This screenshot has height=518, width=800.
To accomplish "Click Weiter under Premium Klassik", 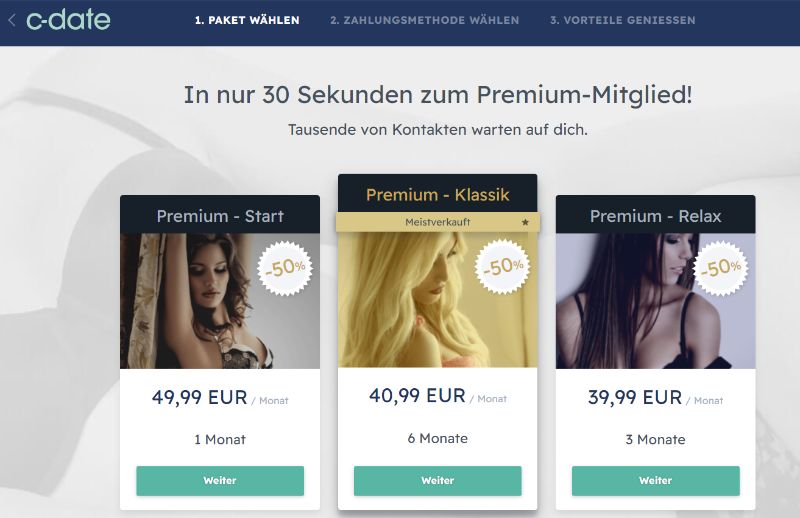I will coord(438,480).
